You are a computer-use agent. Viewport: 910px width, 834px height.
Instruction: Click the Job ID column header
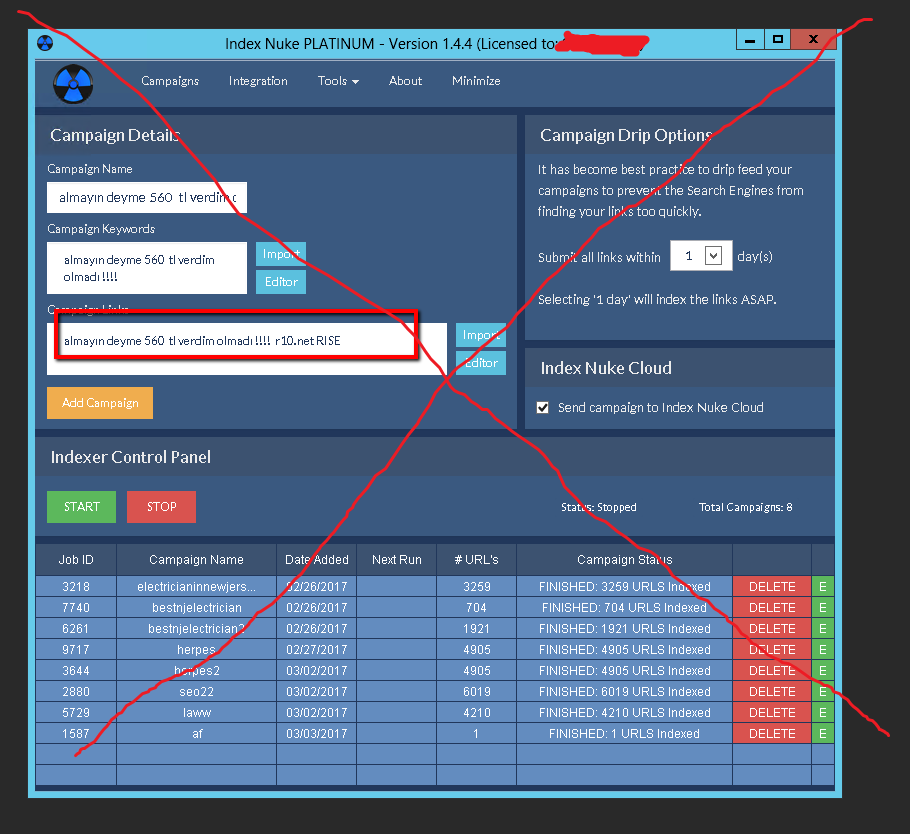pyautogui.click(x=76, y=559)
